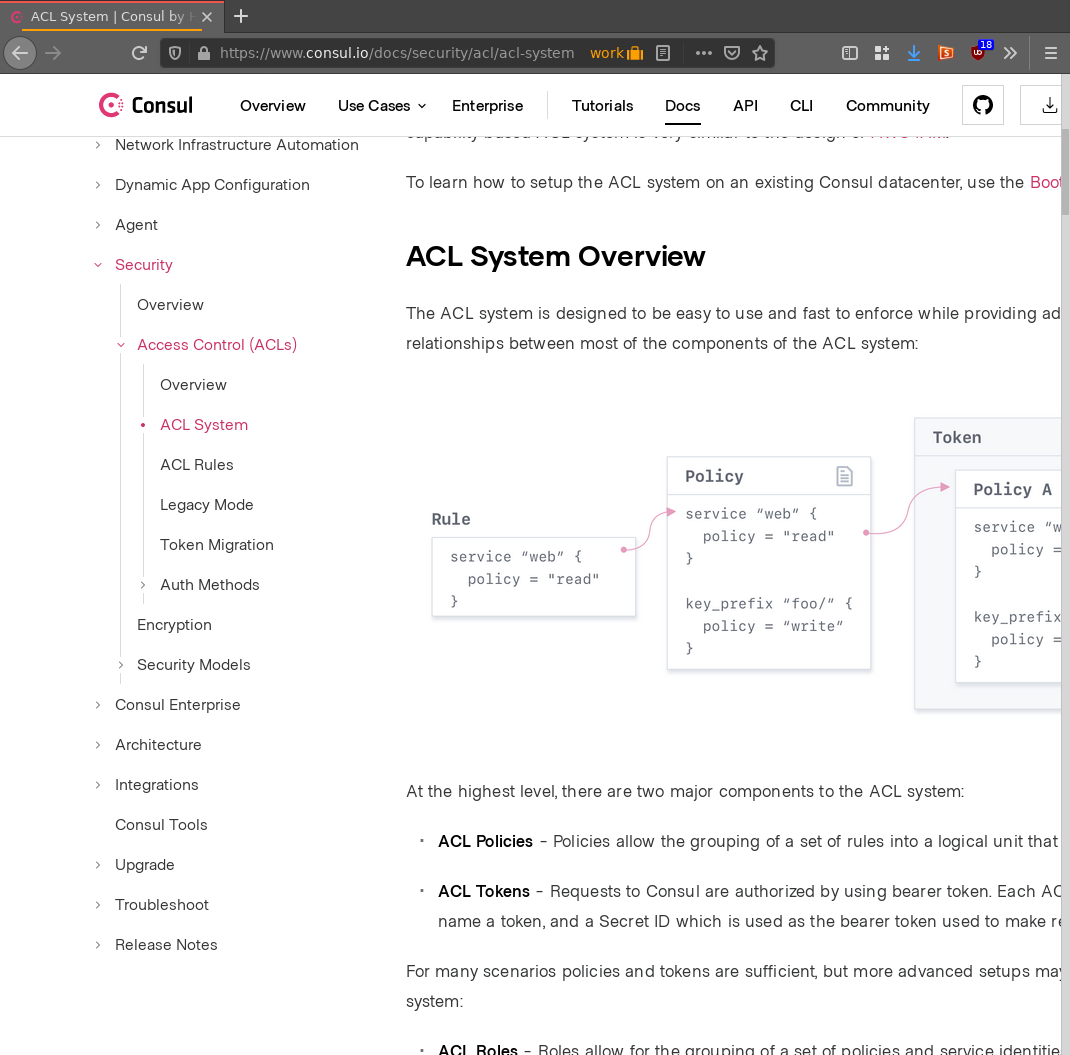Close the ACL System browser tab
Image resolution: width=1070 pixels, height=1055 pixels.
(207, 17)
